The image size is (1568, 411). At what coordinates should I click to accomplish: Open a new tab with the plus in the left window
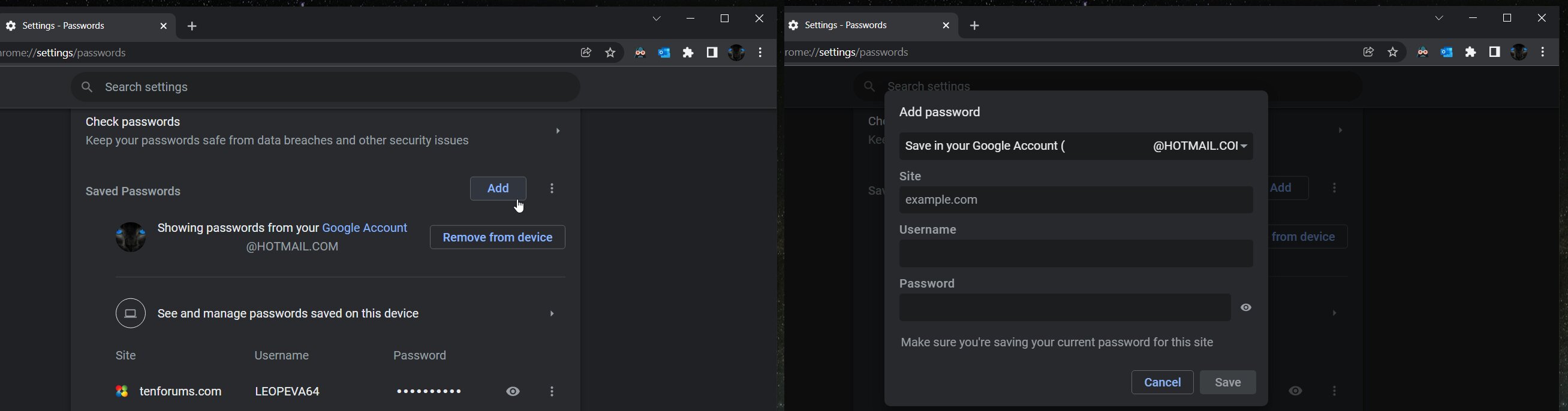coord(192,27)
